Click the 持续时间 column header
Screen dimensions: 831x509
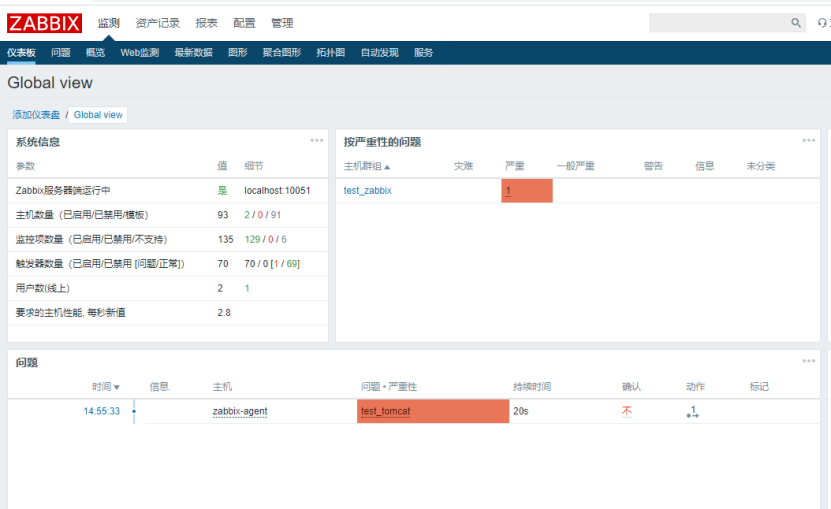click(532, 387)
